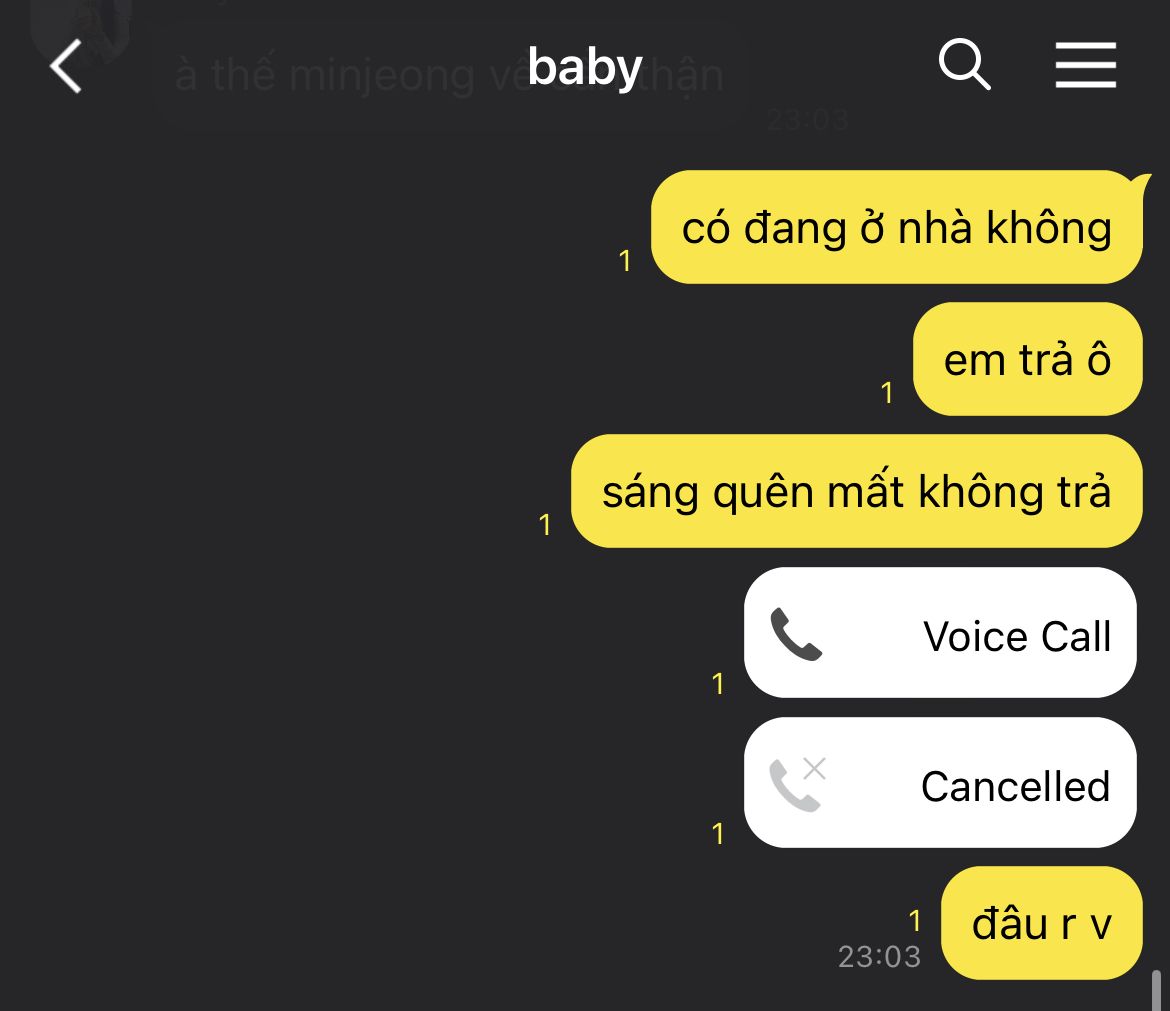Tap the back arrow to leave chat

(x=66, y=68)
